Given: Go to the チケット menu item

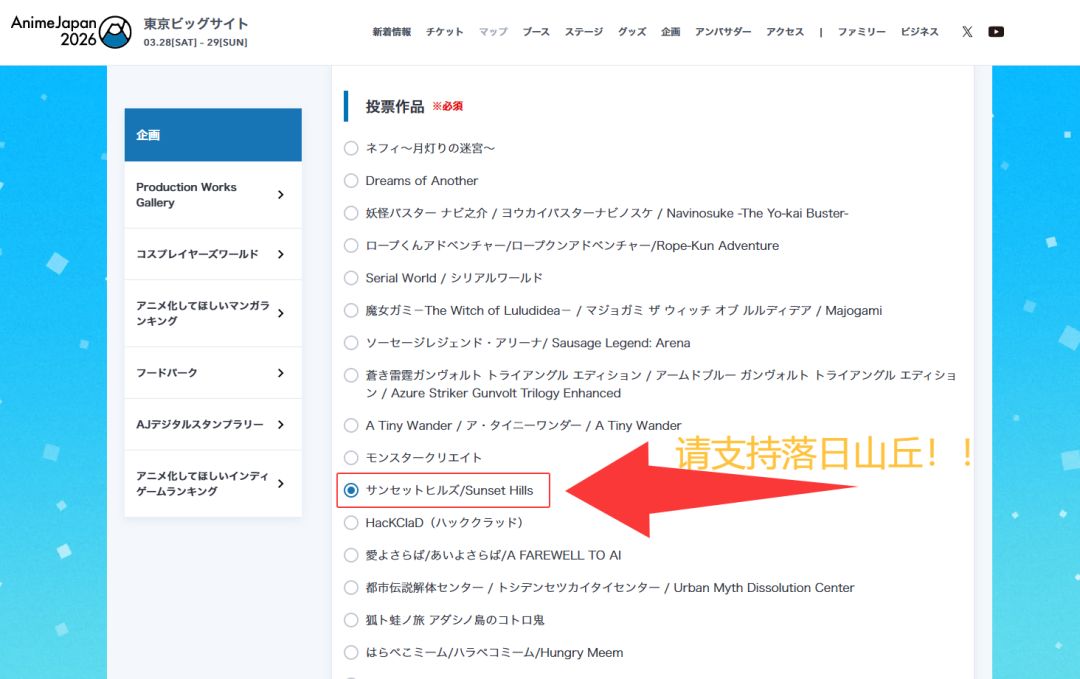Looking at the screenshot, I should tap(444, 32).
